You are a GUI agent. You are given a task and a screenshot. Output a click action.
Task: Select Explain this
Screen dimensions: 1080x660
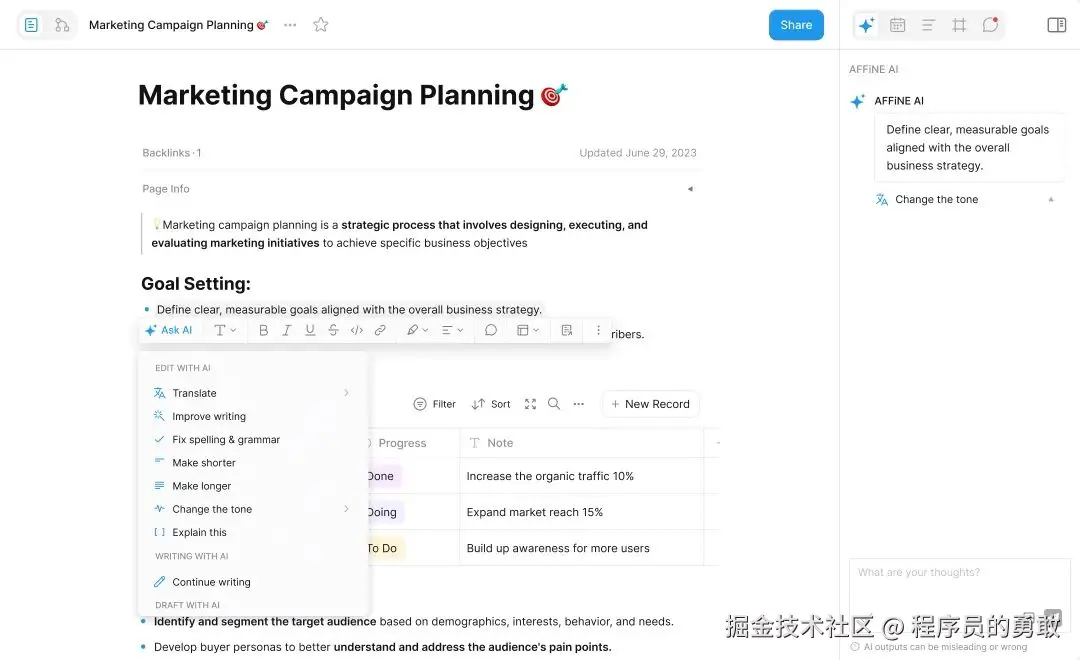252,533
